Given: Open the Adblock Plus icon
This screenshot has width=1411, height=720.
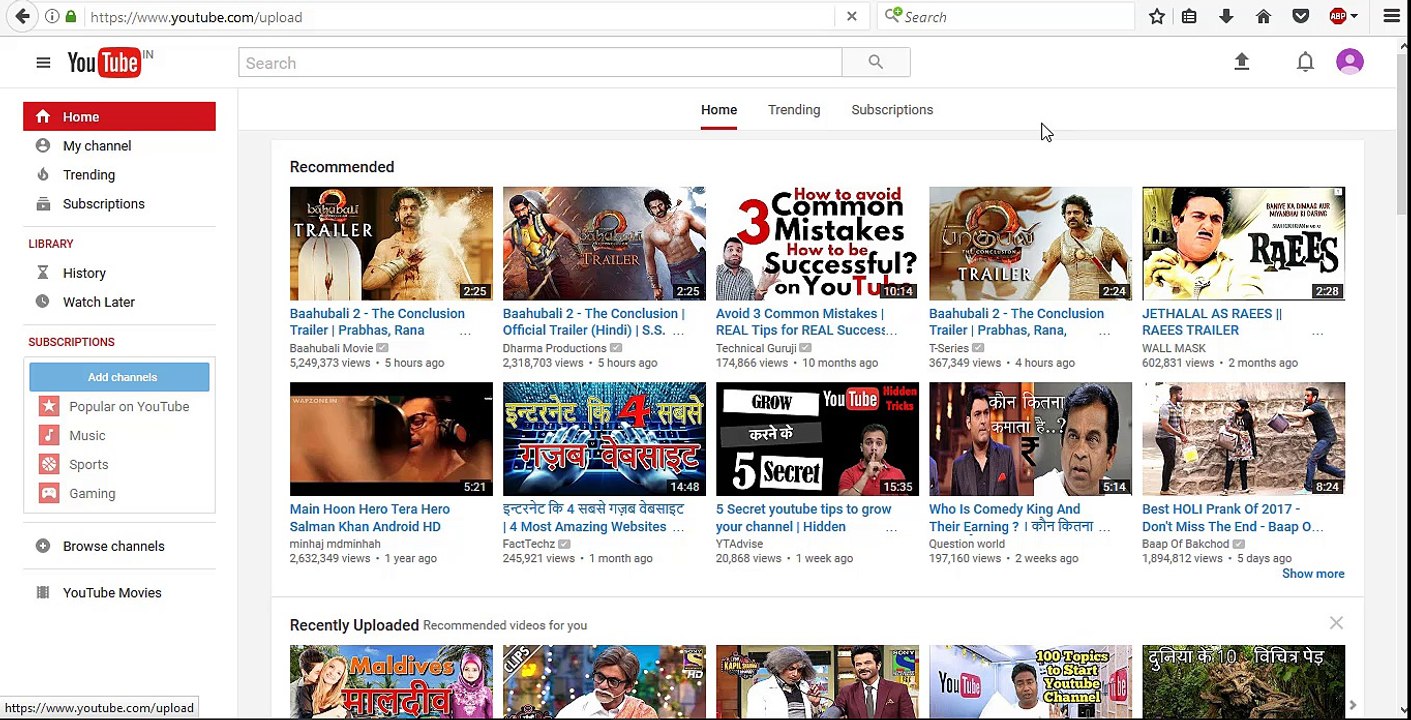Looking at the screenshot, I should [1338, 17].
